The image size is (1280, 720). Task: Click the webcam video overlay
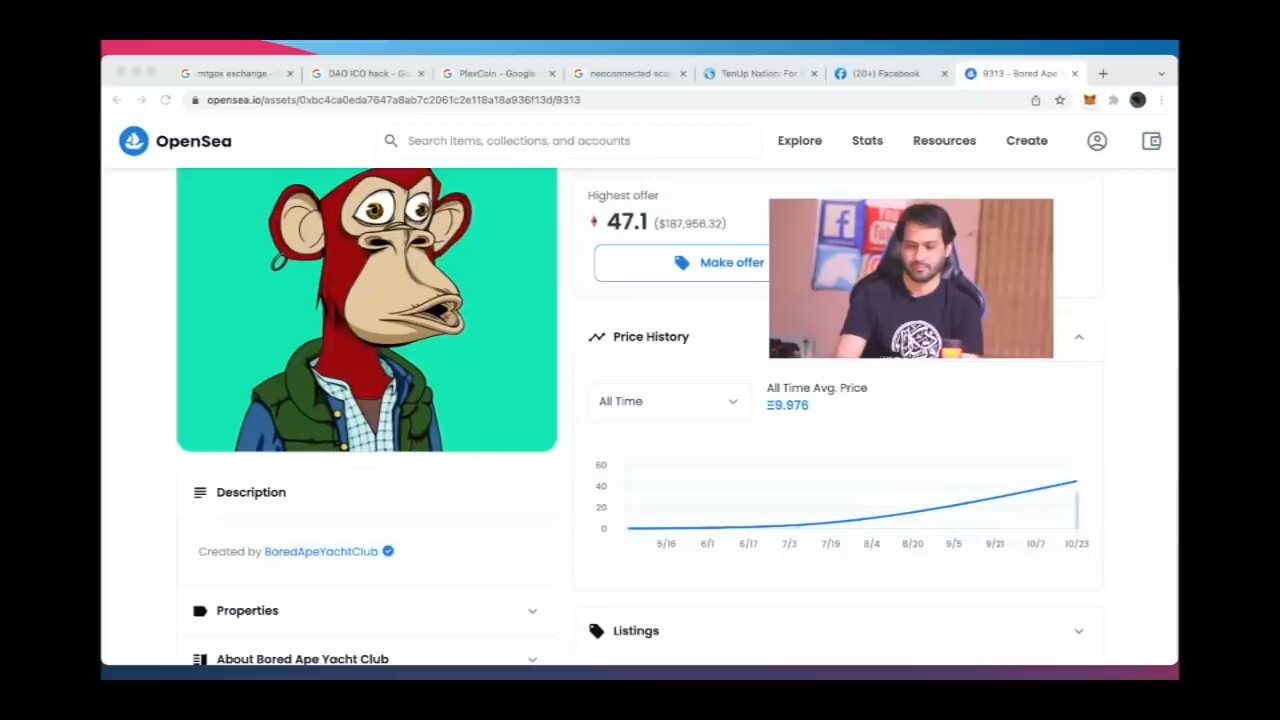click(911, 278)
